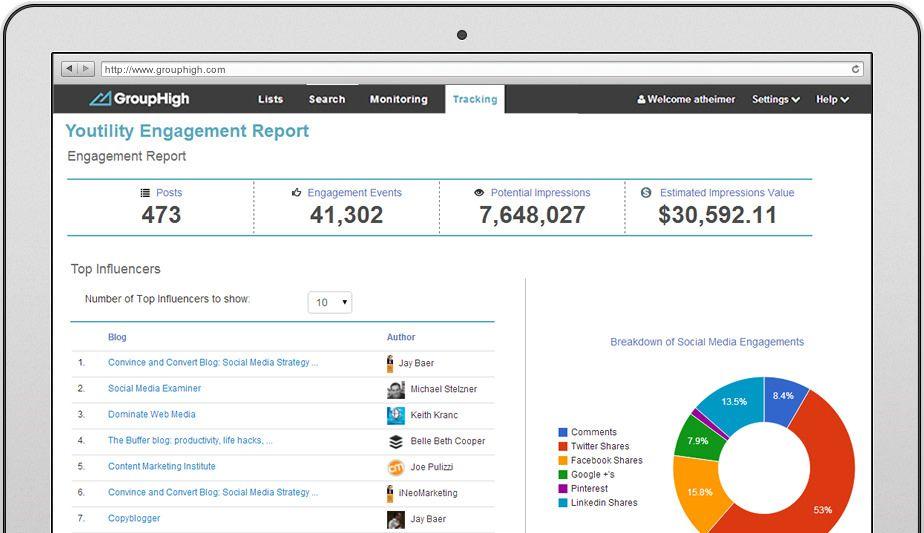The width and height of the screenshot is (924, 533).
Task: Click author name Belle Beth Cooper
Action: (447, 441)
